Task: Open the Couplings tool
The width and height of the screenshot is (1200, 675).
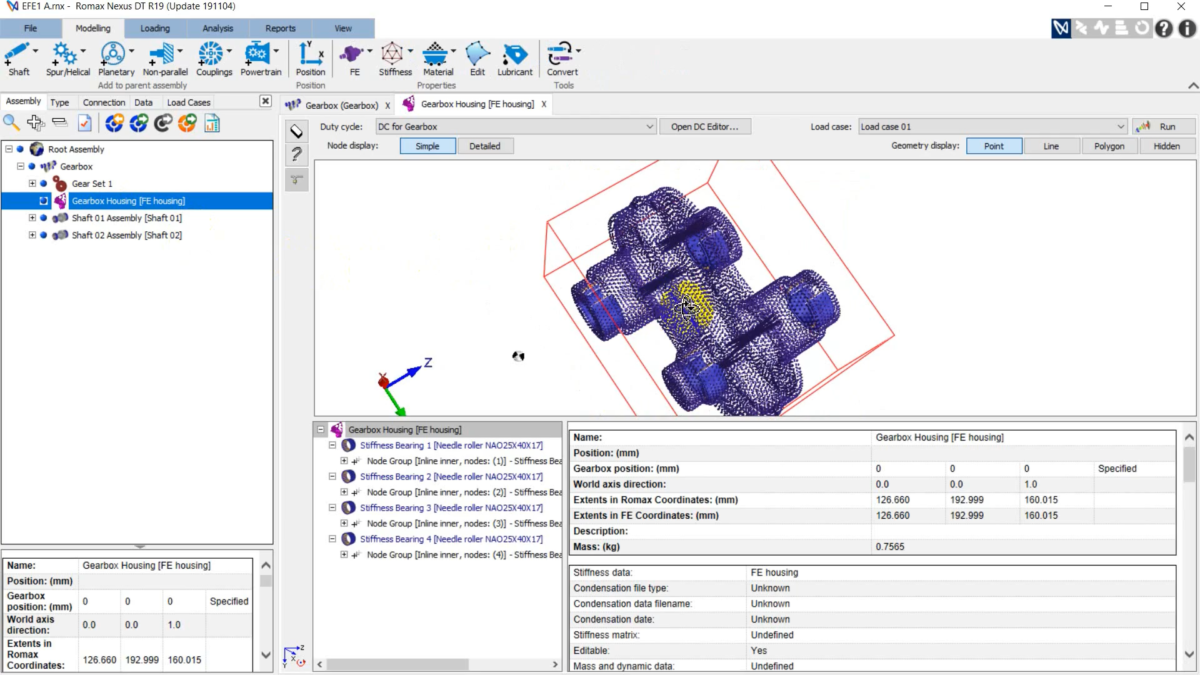Action: [x=213, y=58]
